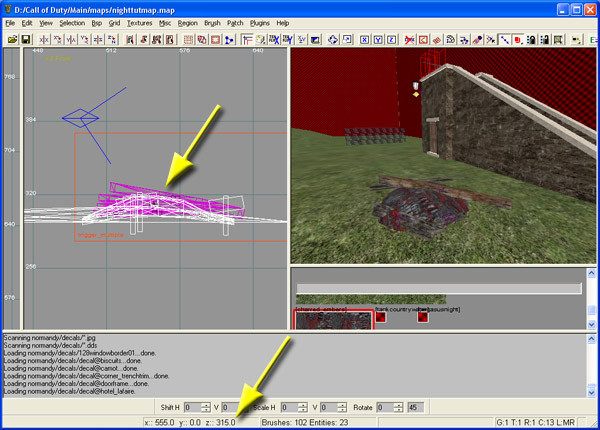Image resolution: width=600 pixels, height=430 pixels.
Task: Click the blue connected-dots icon after CSG buttons
Action: (x=229, y=39)
